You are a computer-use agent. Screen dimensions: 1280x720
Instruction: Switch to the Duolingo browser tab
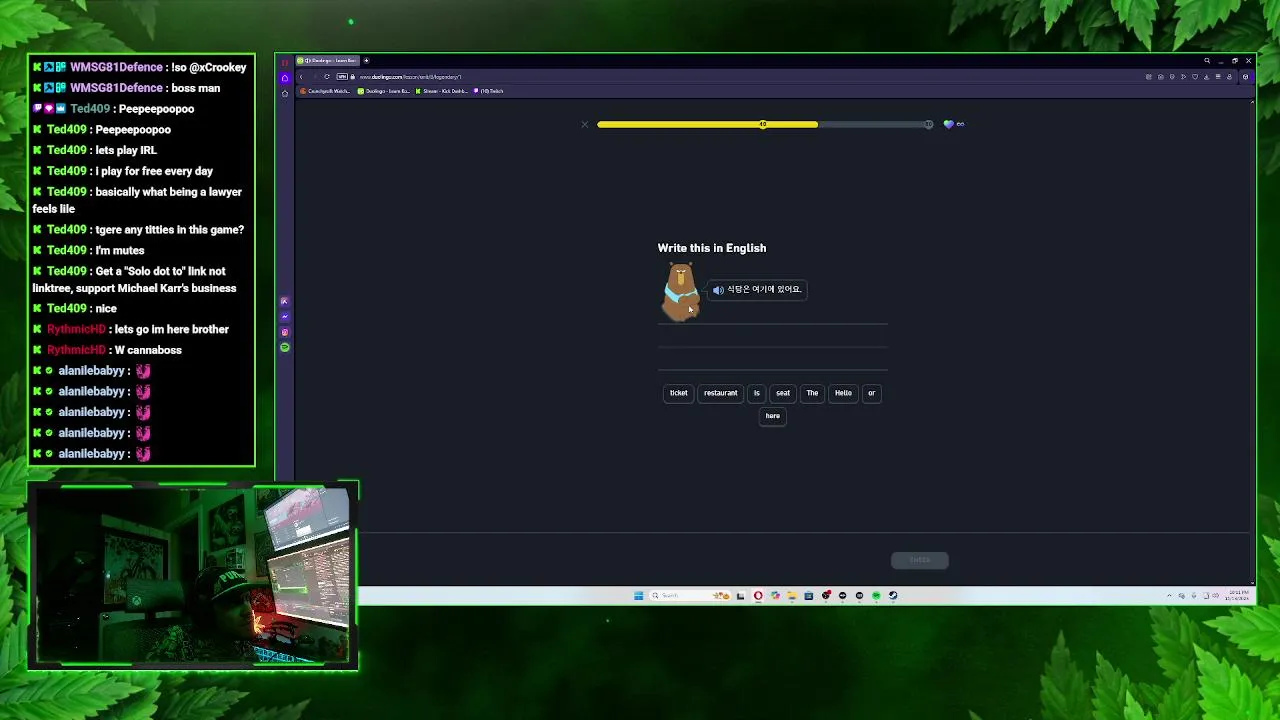click(327, 60)
